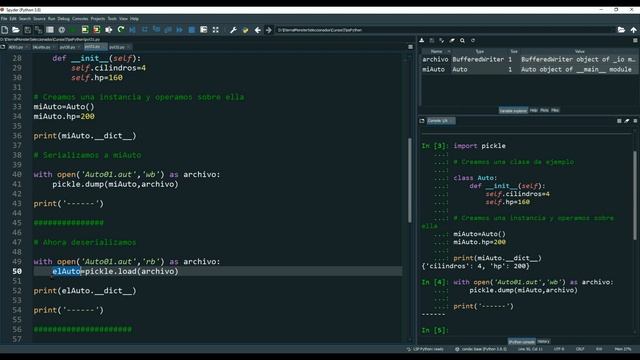Switch to the History bottom tab
Image resolution: width=640 pixels, height=360 pixels.
(x=543, y=341)
